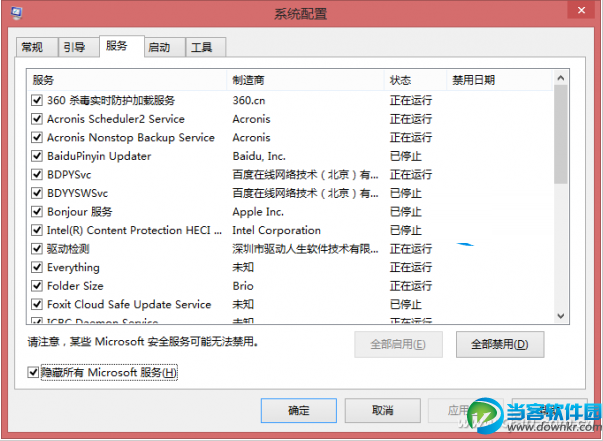Image resolution: width=603 pixels, height=441 pixels.
Task: Select the Brio manufacturer cell
Action: coord(243,286)
